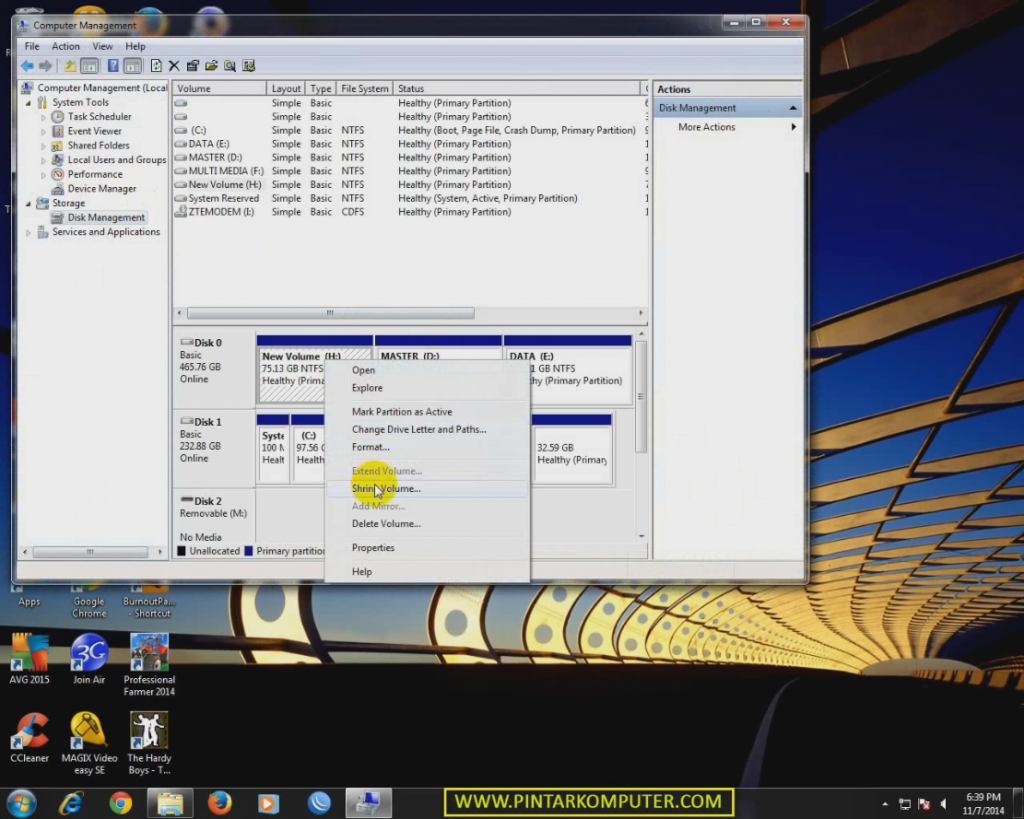Open the Help menu in menu bar
Viewport: 1024px width, 819px height.
pos(135,46)
